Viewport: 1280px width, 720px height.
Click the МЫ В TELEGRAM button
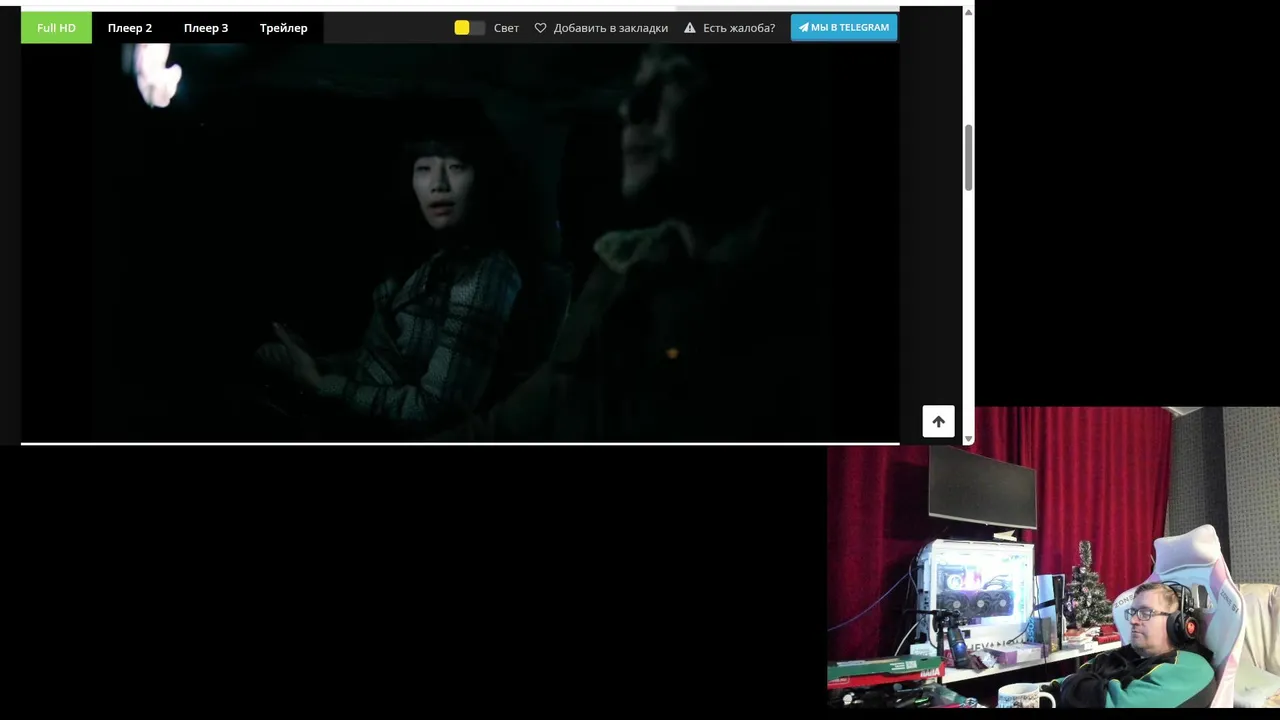click(843, 27)
